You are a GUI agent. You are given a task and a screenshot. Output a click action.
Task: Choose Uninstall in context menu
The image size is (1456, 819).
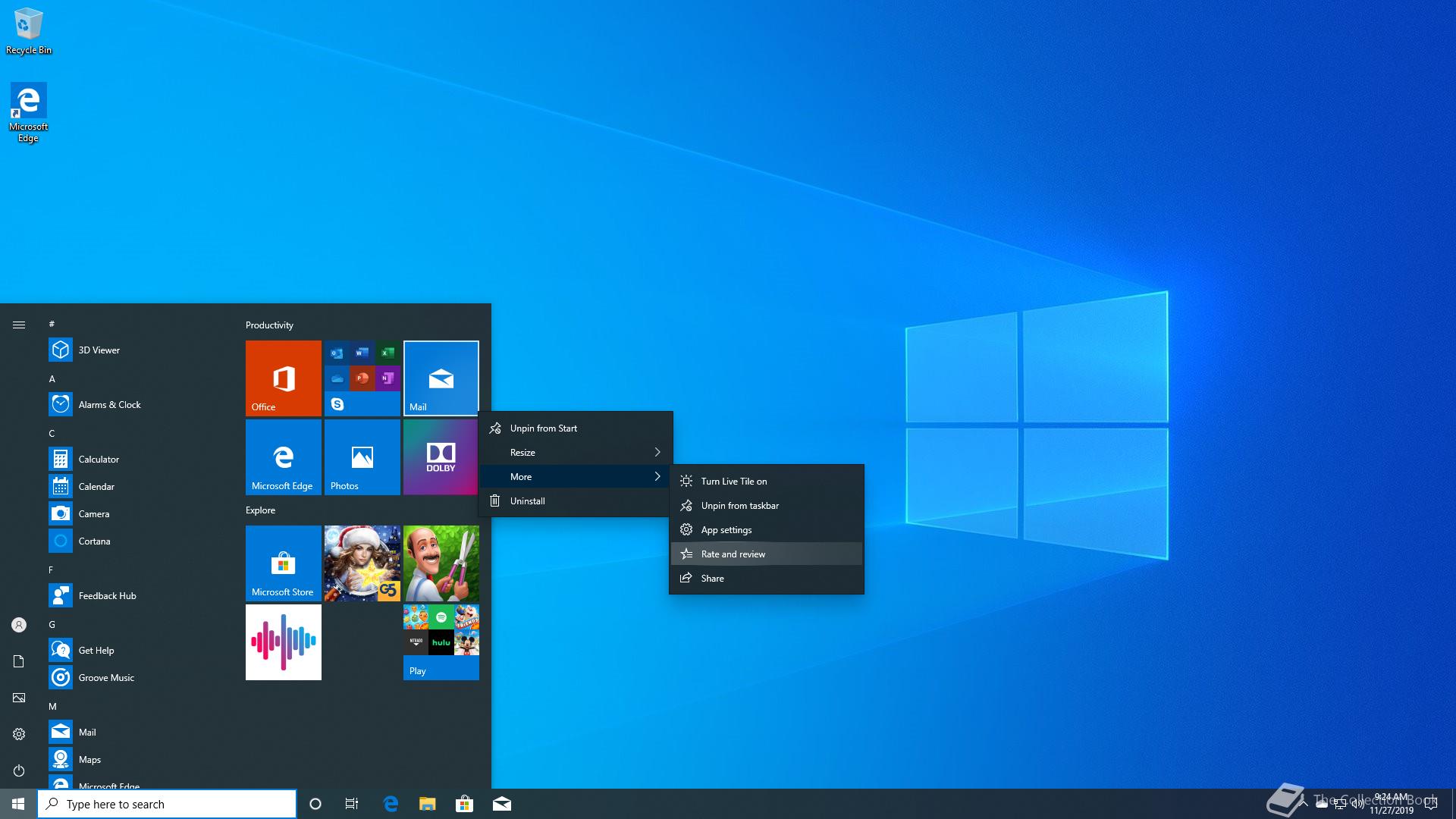576,501
